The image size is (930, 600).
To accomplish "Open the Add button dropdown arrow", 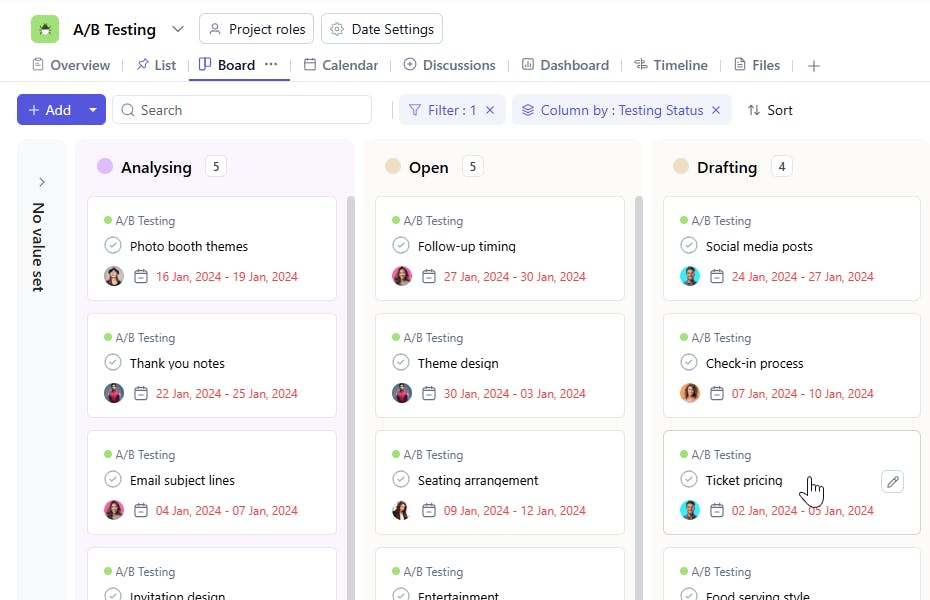I will pos(93,110).
